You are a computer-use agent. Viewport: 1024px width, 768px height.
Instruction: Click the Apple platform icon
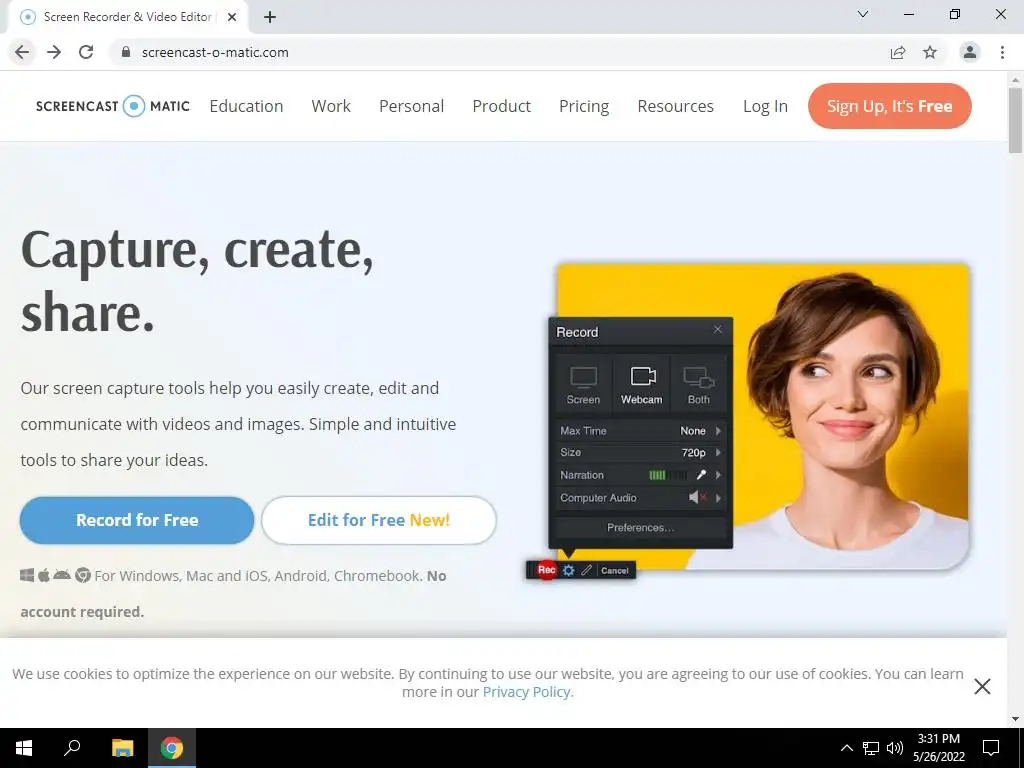point(44,575)
